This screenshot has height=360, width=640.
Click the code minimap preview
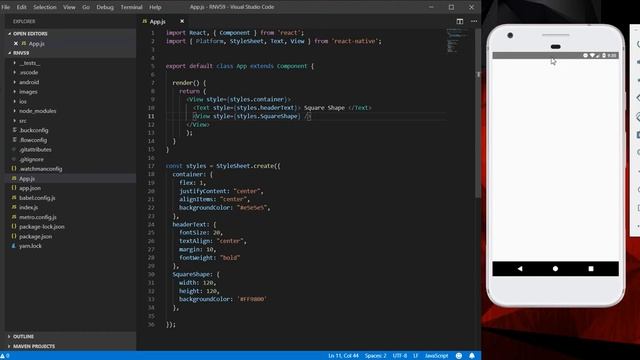tap(456, 41)
